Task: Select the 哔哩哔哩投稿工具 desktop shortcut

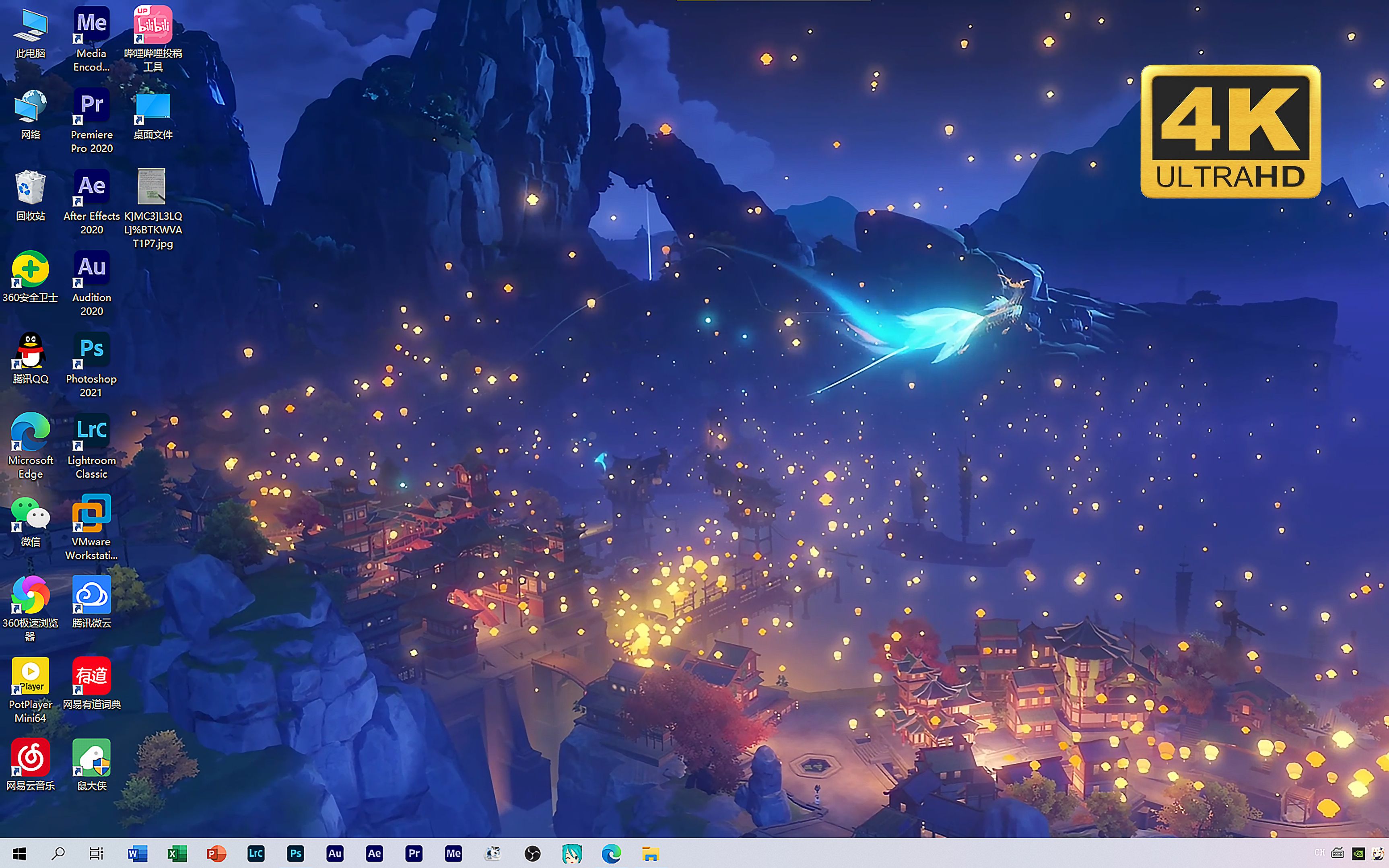Action: pyautogui.click(x=153, y=39)
